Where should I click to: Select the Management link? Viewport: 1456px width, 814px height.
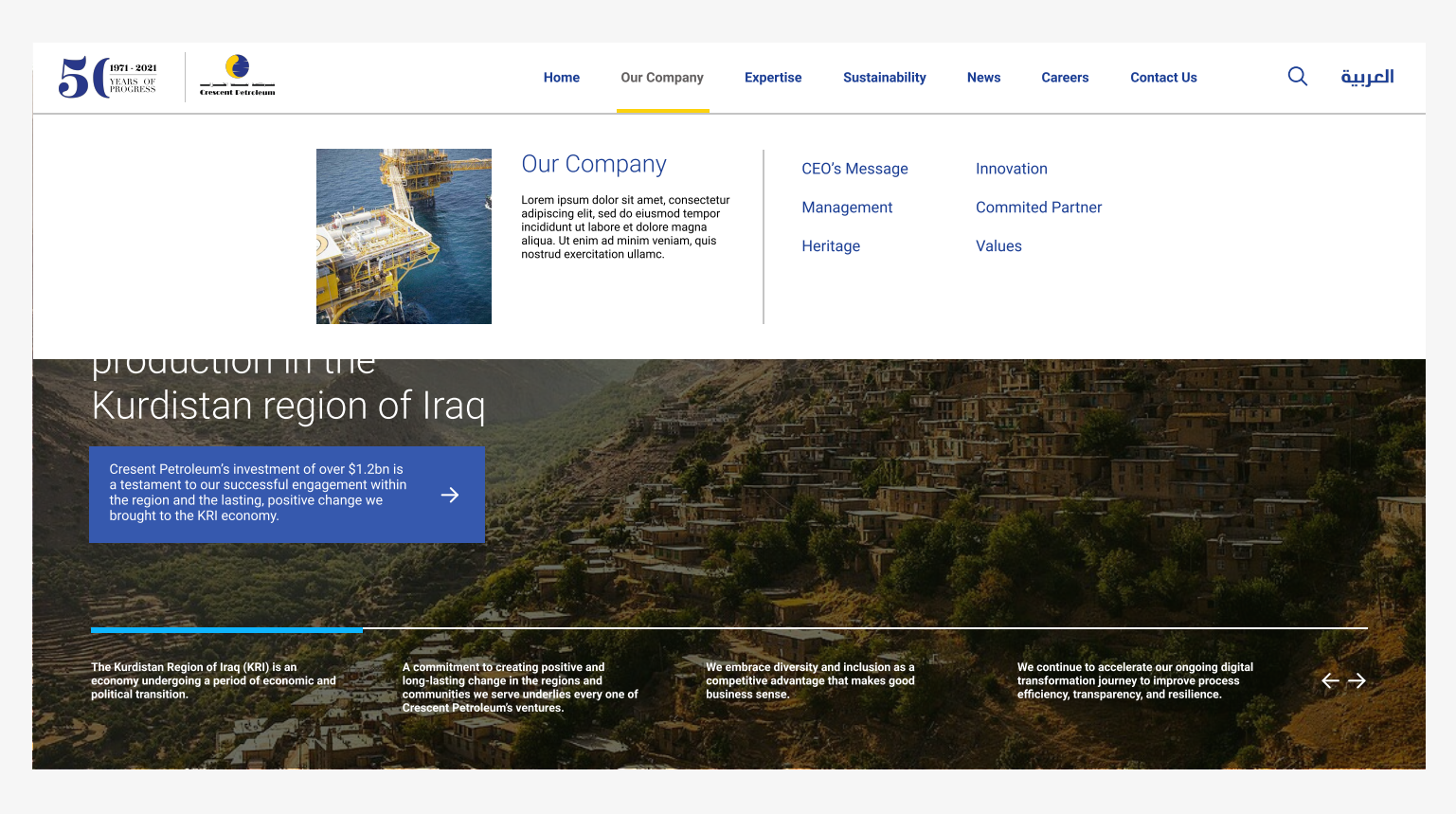(847, 208)
